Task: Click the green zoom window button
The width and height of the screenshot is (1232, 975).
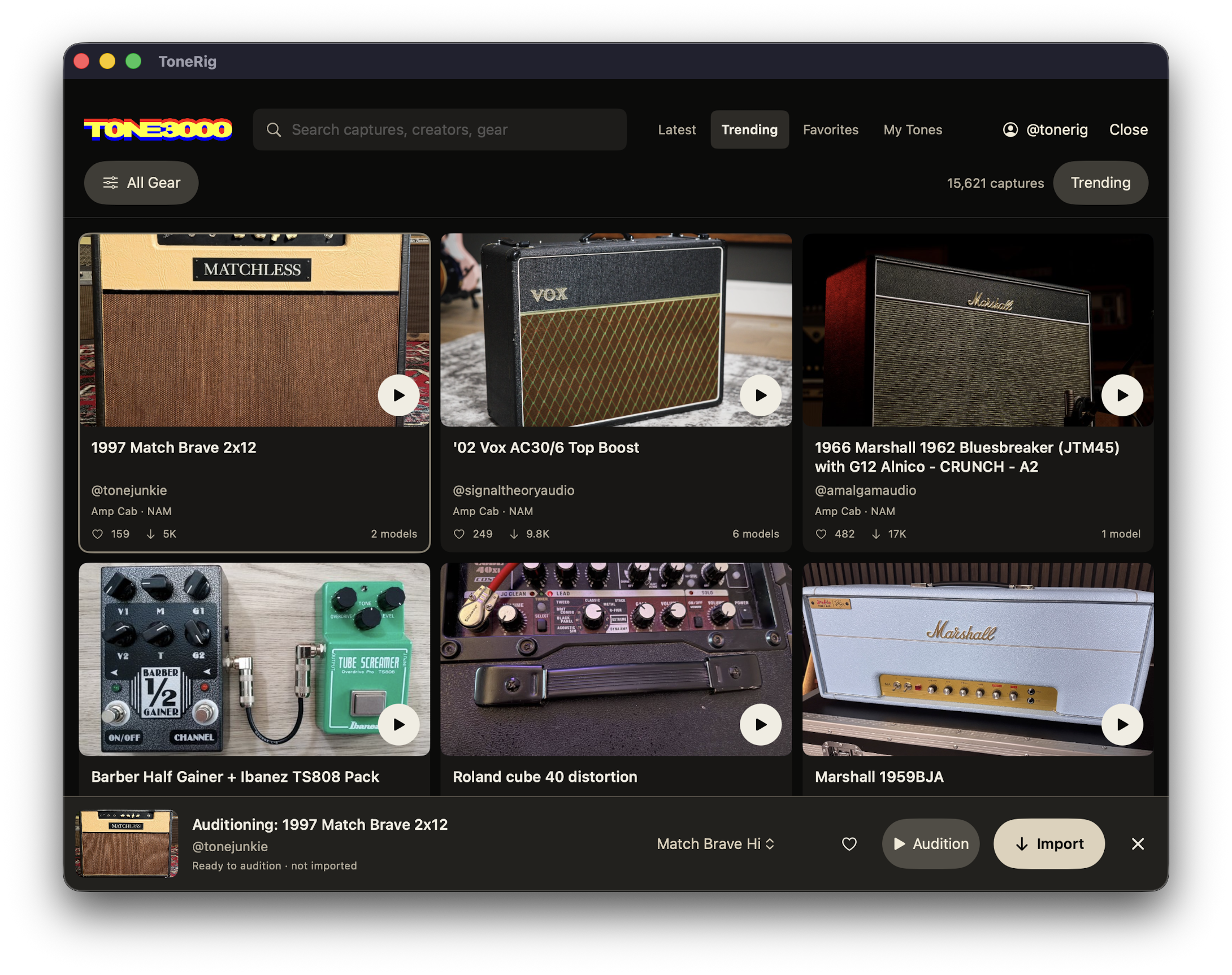Action: [133, 61]
